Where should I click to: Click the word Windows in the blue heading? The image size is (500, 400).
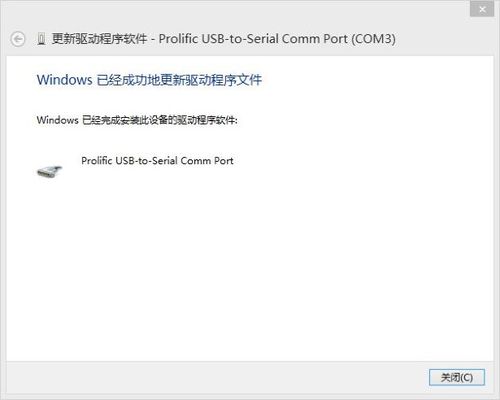(x=64, y=80)
